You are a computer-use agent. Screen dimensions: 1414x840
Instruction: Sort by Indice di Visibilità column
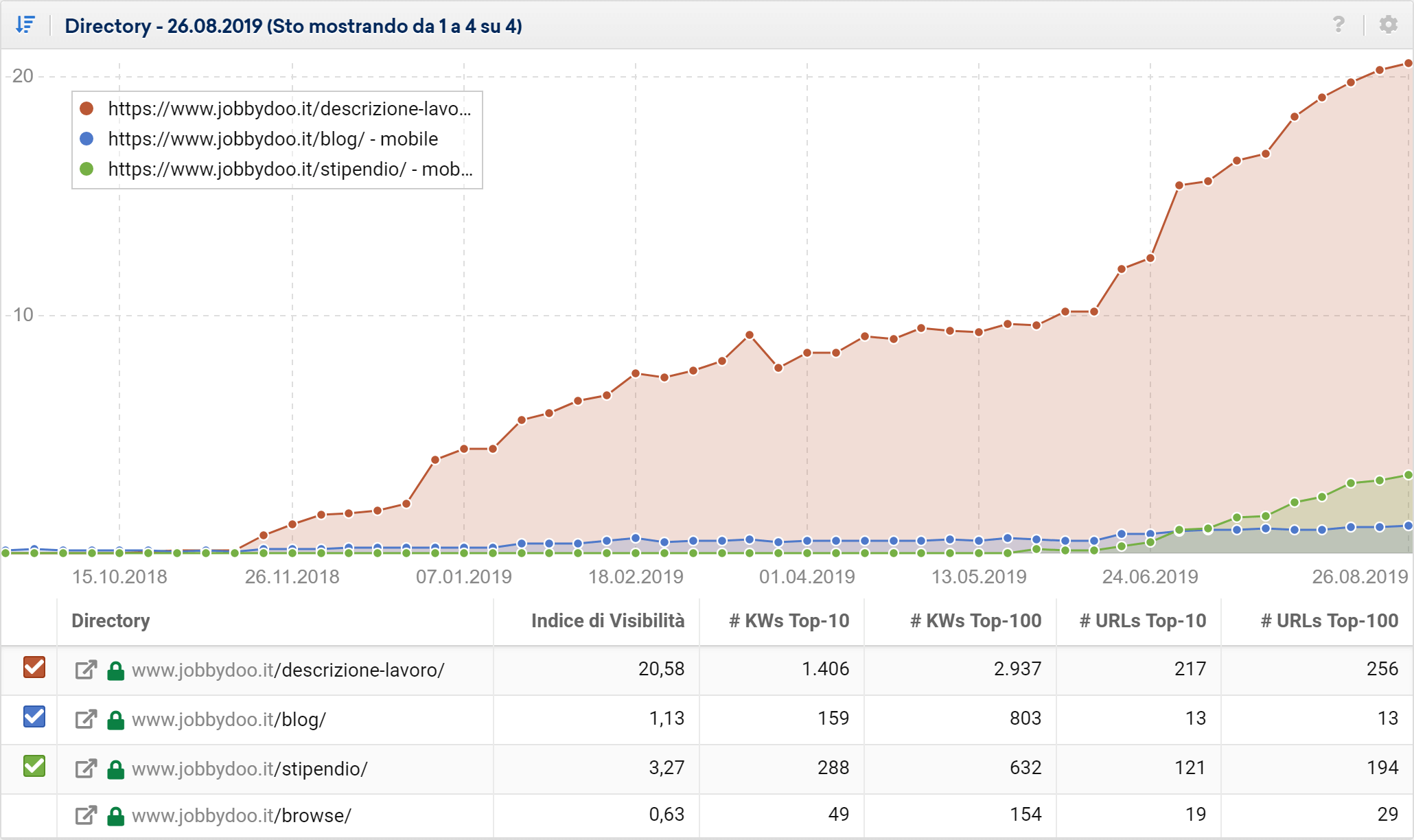(607, 620)
